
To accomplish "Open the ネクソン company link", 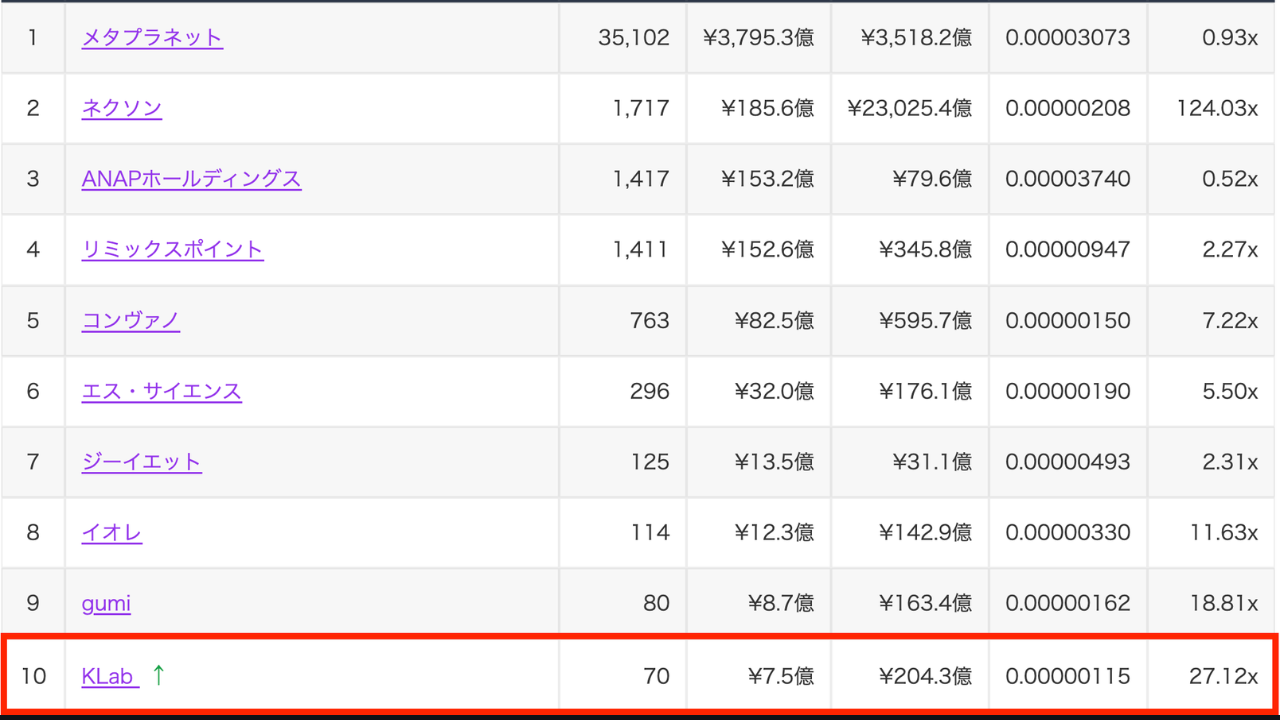I will (121, 108).
